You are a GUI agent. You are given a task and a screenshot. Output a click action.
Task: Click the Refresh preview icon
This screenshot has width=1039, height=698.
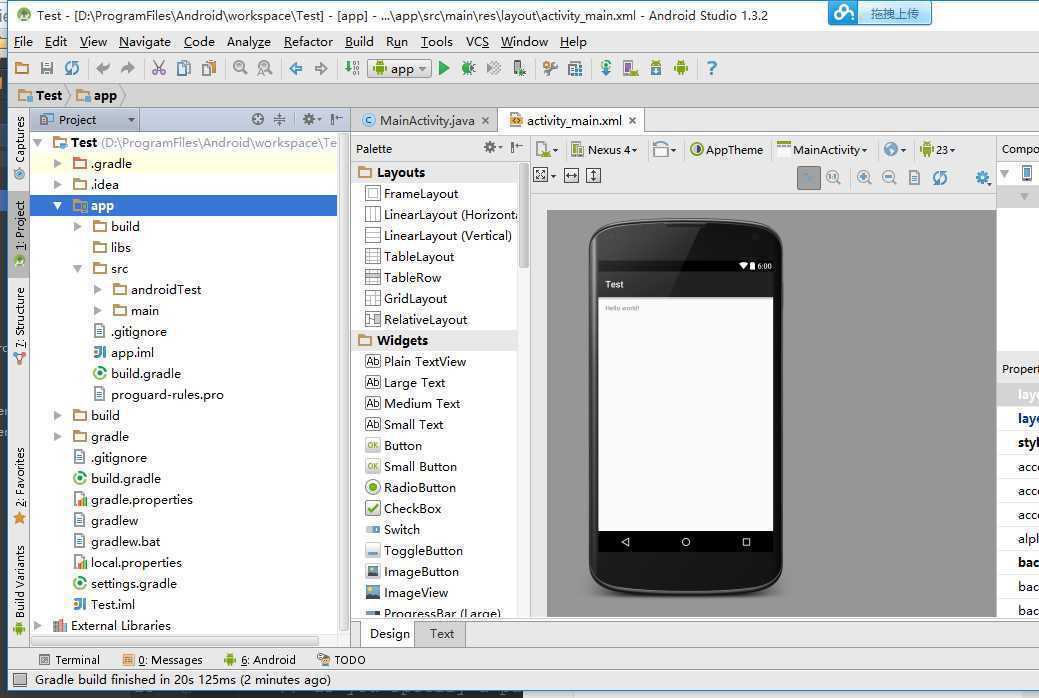coord(940,177)
